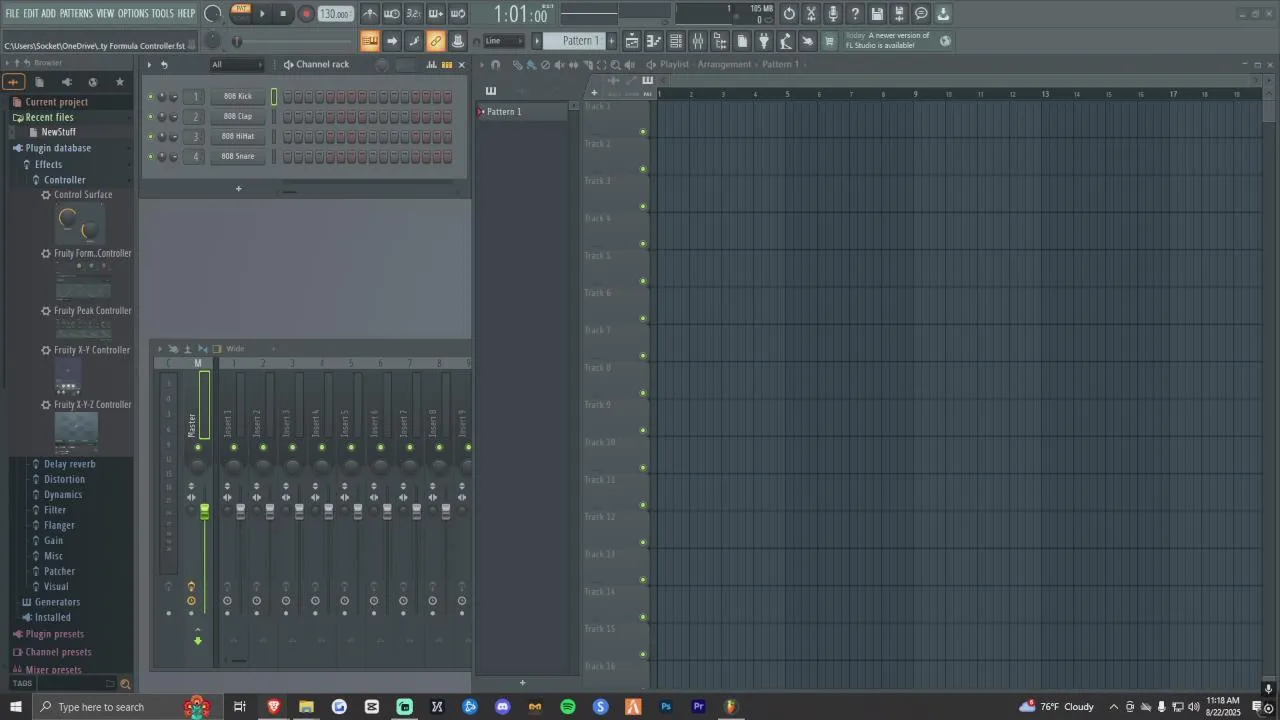This screenshot has width=1280, height=720.
Task: Open Spotify from the Windows taskbar
Action: point(568,707)
